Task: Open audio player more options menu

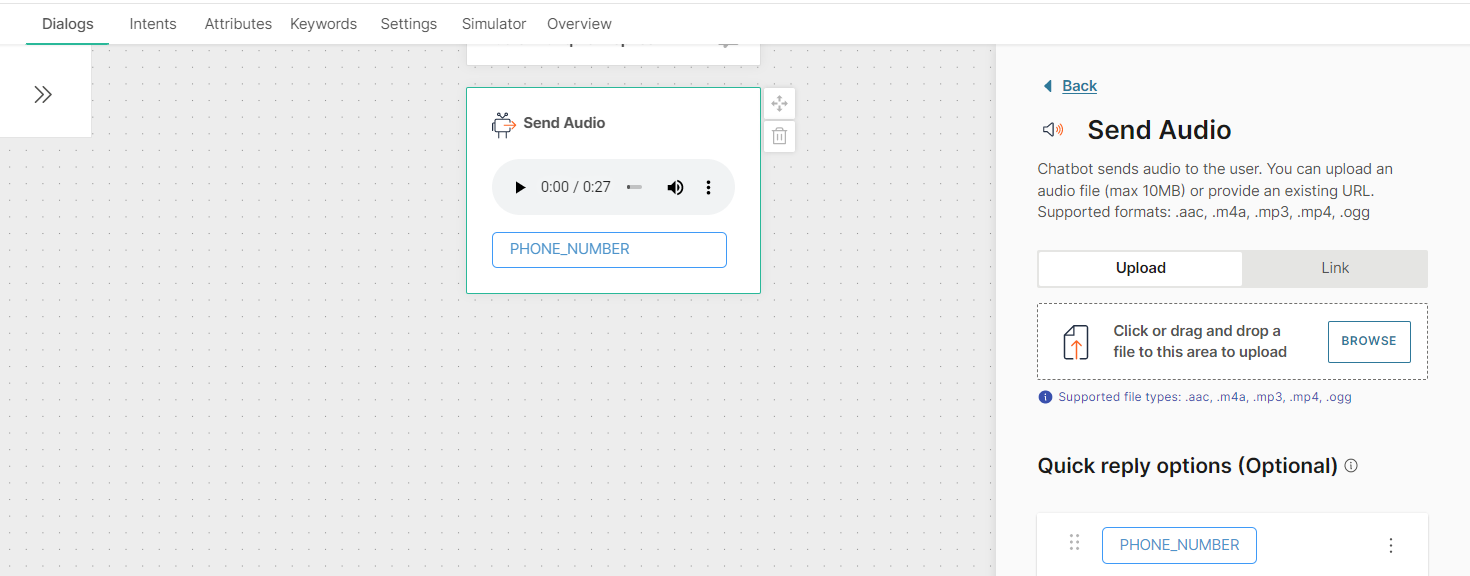Action: (x=708, y=187)
